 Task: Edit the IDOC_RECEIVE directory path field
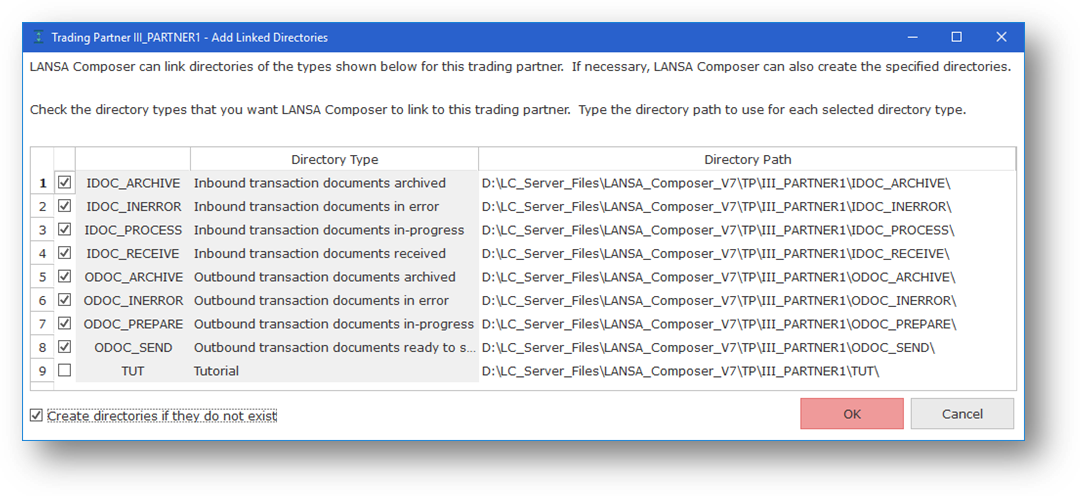point(716,253)
